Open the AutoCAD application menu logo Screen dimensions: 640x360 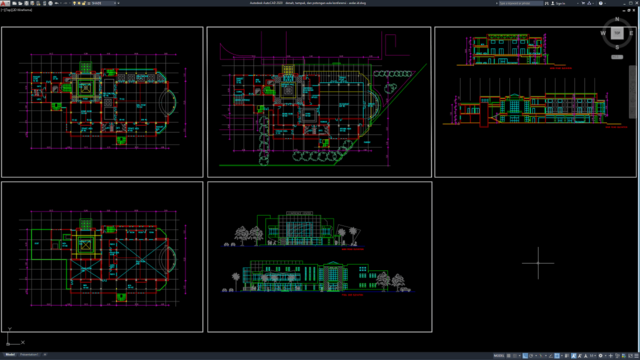pyautogui.click(x=5, y=3)
